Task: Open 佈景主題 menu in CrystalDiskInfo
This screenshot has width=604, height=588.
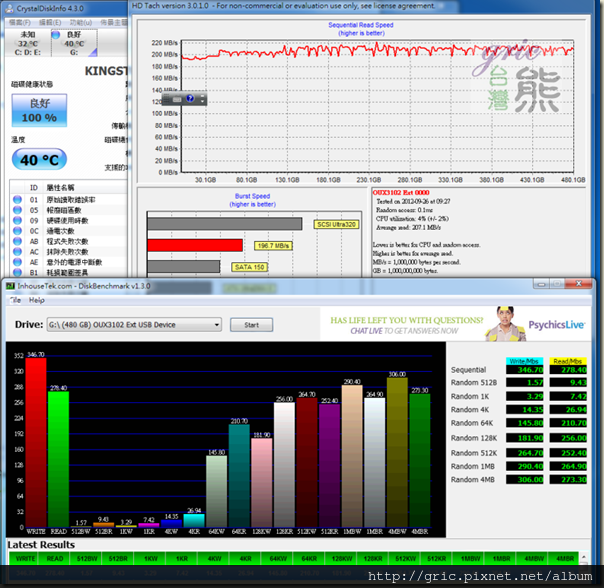Action: pyautogui.click(x=114, y=22)
